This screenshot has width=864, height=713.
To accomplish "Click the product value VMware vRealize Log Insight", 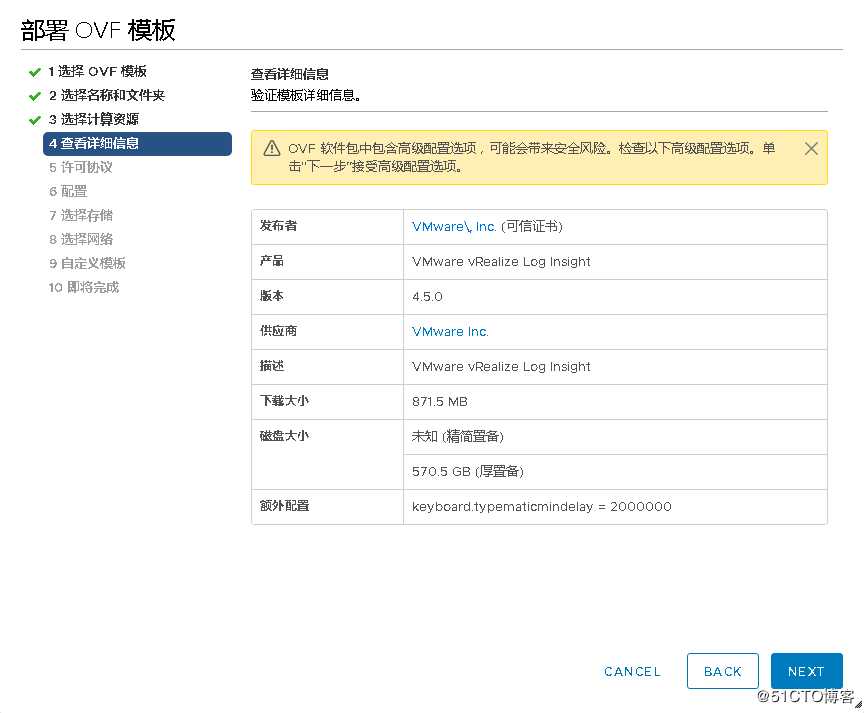I will (x=501, y=262).
